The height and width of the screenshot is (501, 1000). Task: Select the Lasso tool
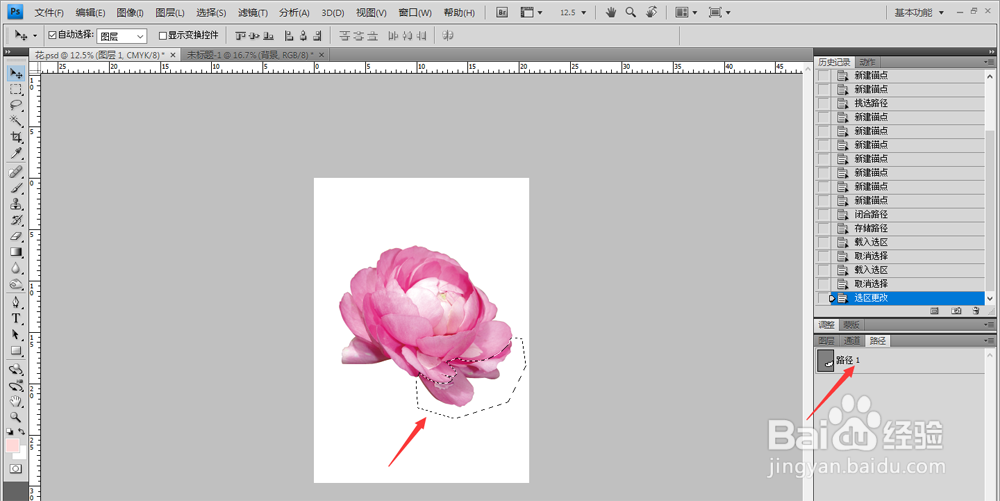coord(16,105)
